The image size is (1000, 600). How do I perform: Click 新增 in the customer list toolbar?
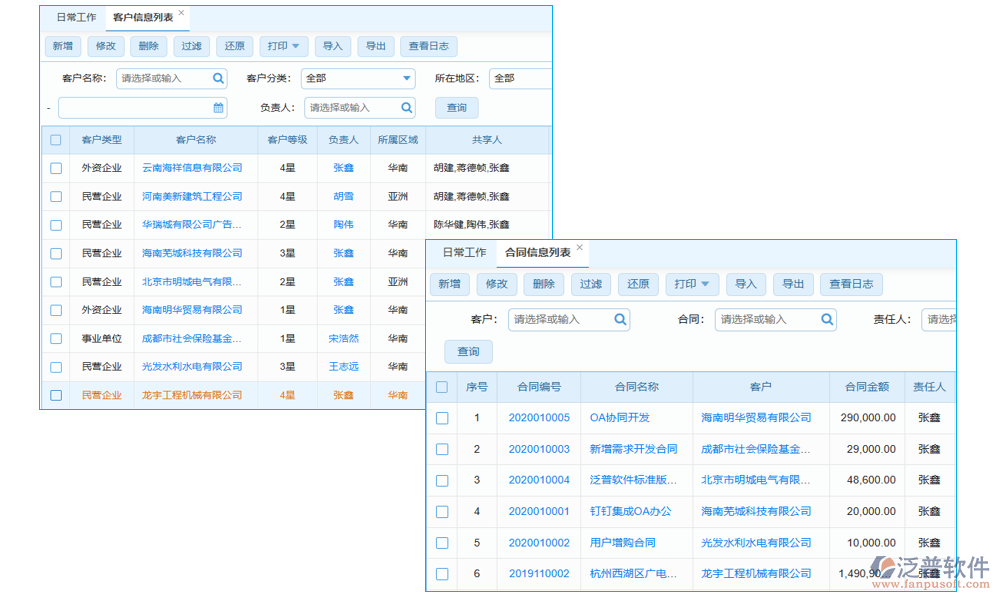pyautogui.click(x=62, y=46)
